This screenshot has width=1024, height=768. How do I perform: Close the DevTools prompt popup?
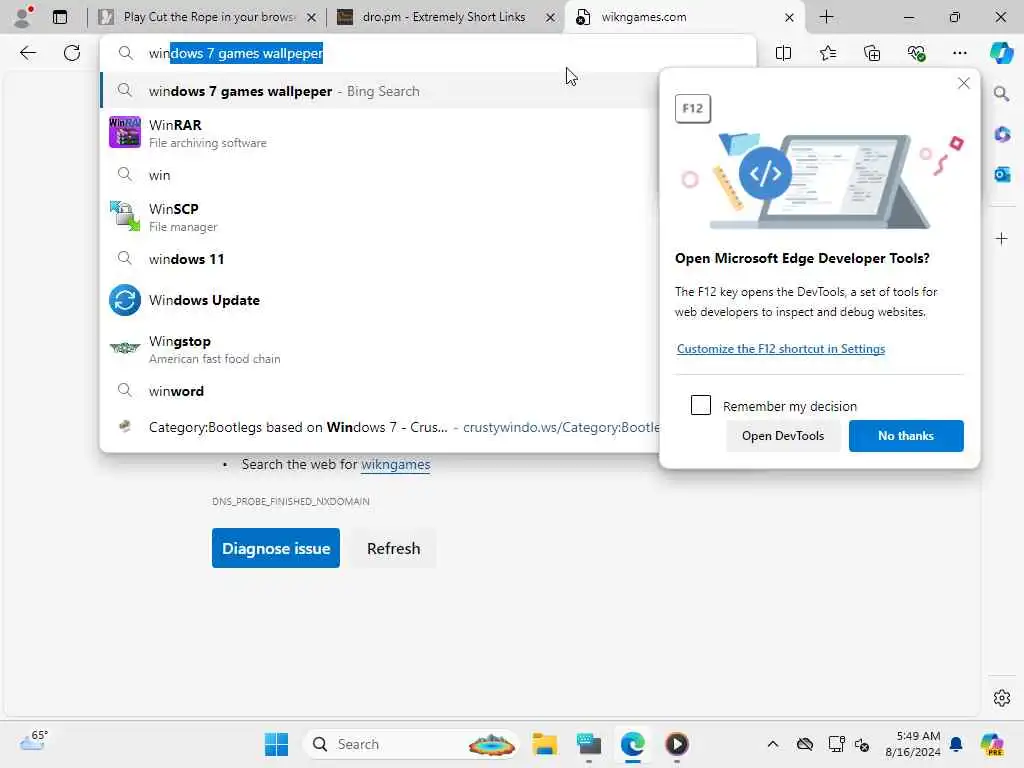pyautogui.click(x=963, y=83)
